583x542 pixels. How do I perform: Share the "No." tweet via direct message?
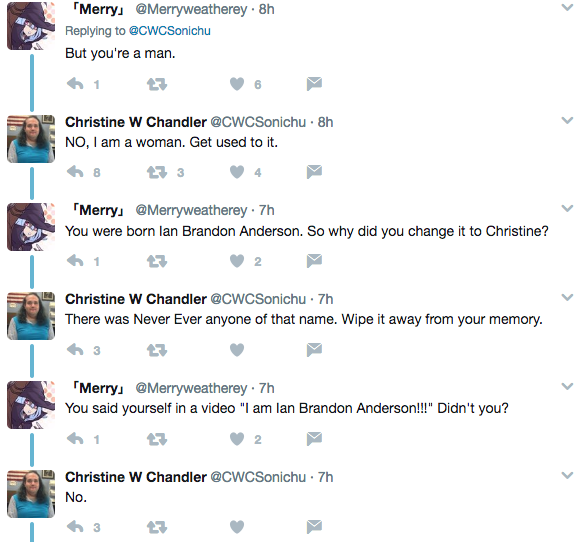[314, 527]
